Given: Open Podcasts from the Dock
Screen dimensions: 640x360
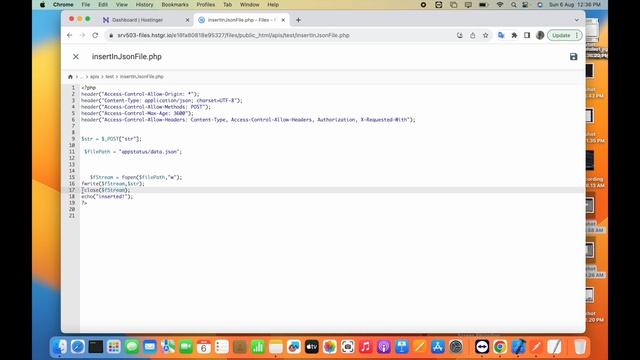Looking at the screenshot, I should [384, 347].
